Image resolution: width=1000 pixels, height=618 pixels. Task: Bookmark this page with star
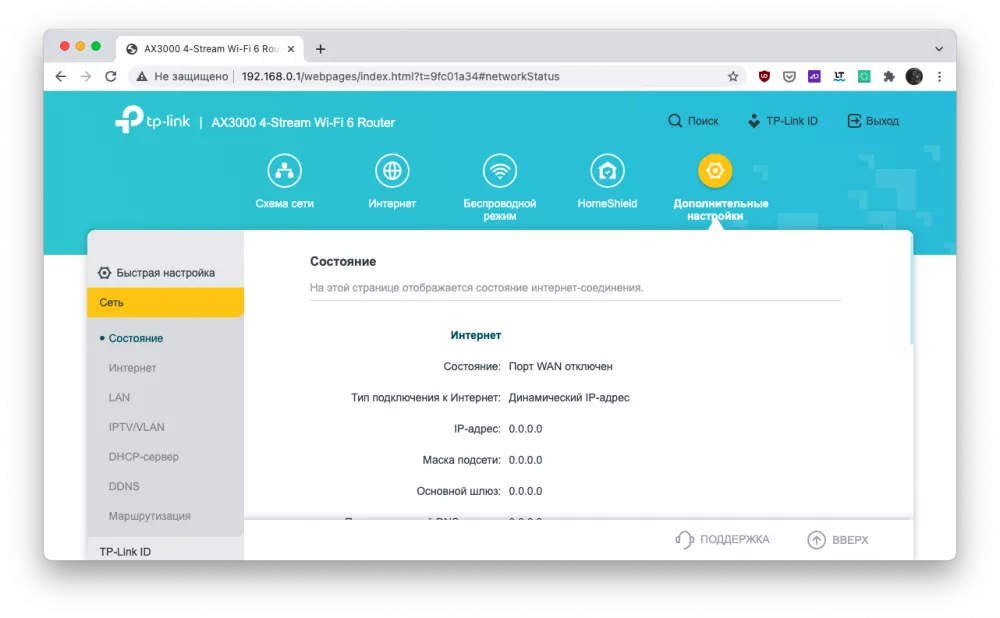pos(733,77)
